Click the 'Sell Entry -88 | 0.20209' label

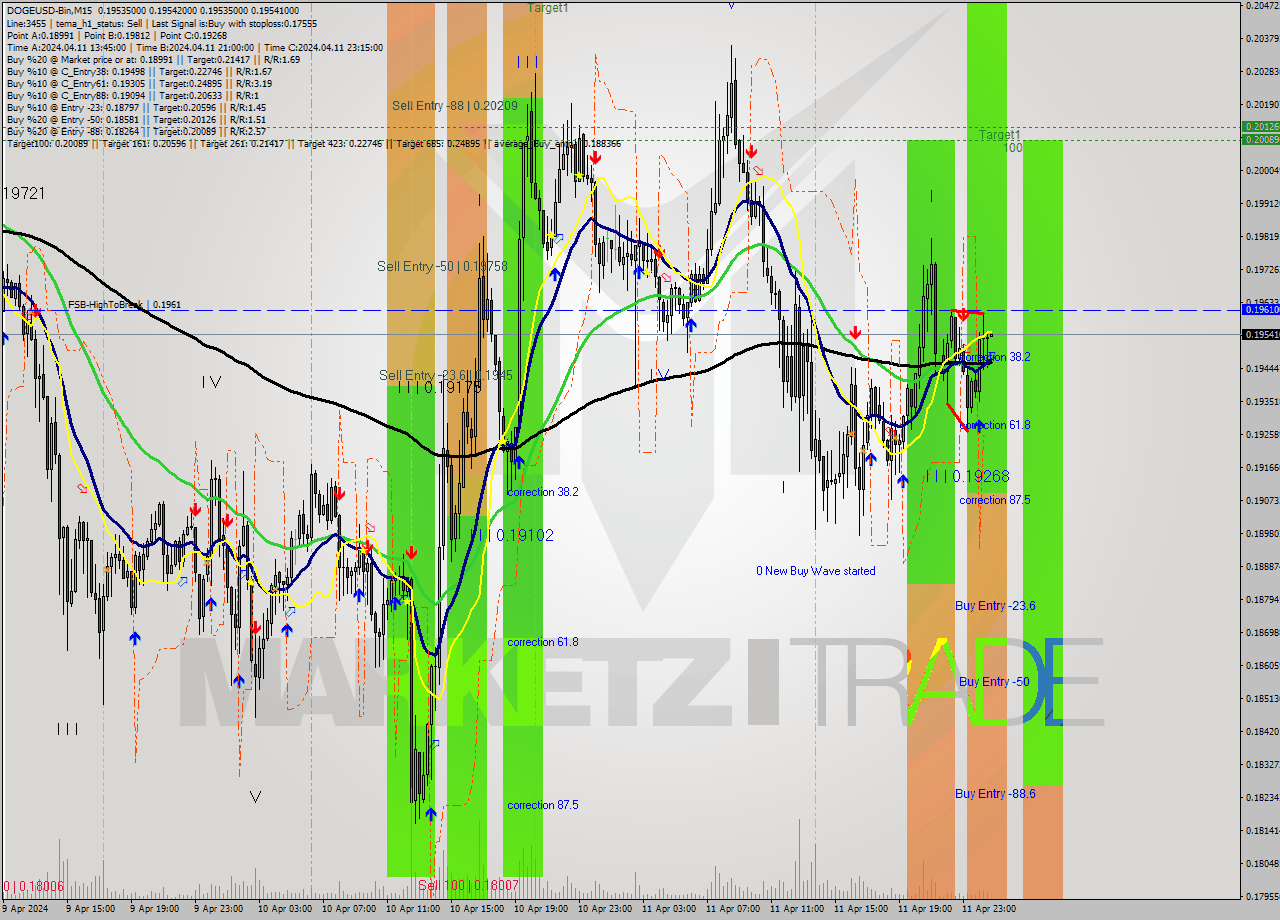coord(454,105)
